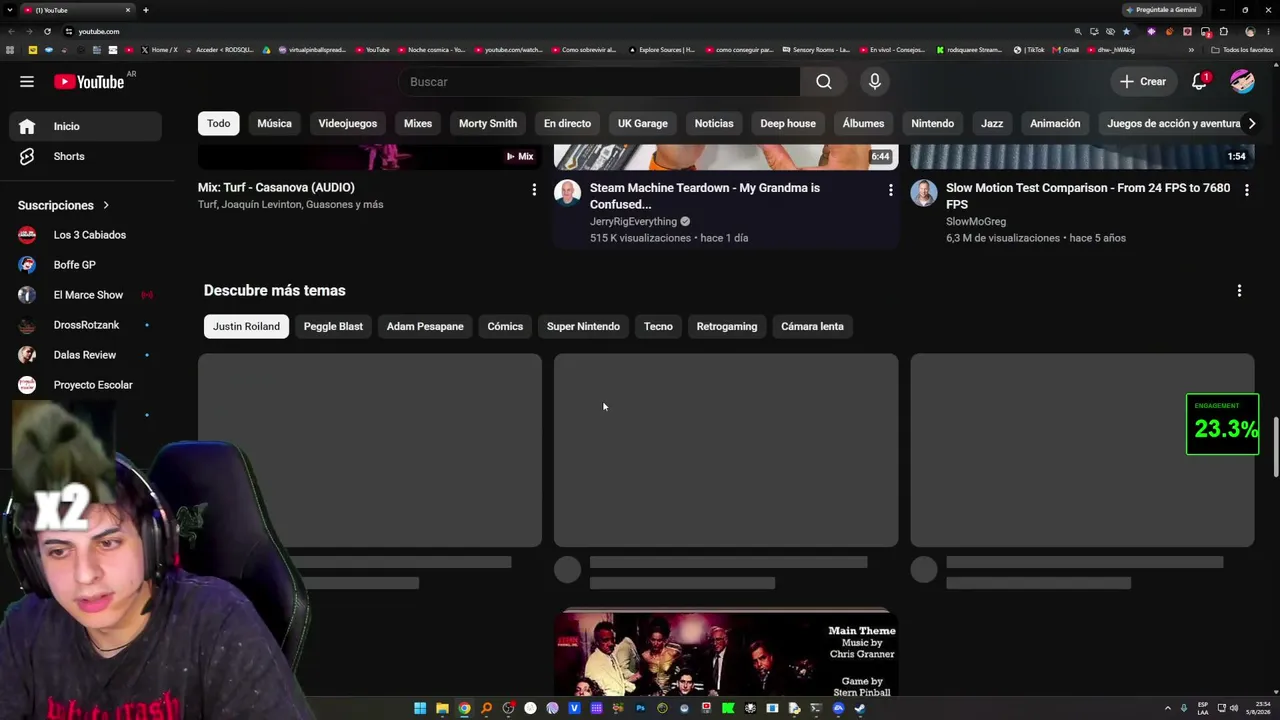
Task: Open El Marce Show channel
Action: pos(86,295)
